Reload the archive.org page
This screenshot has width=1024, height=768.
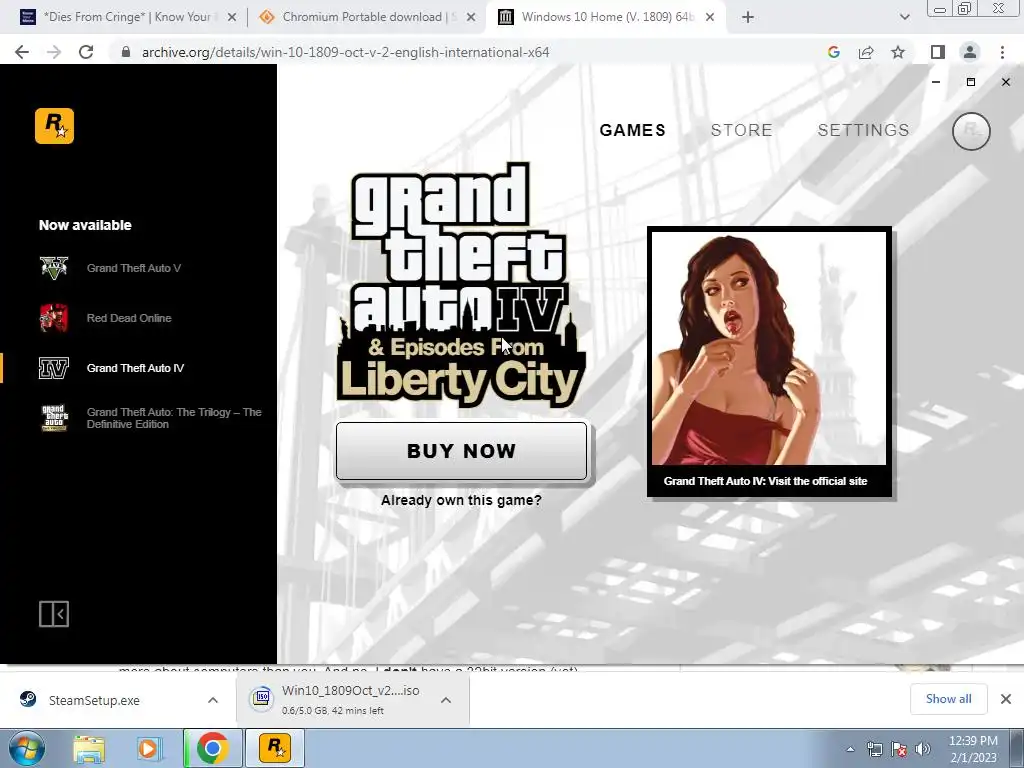tap(86, 52)
